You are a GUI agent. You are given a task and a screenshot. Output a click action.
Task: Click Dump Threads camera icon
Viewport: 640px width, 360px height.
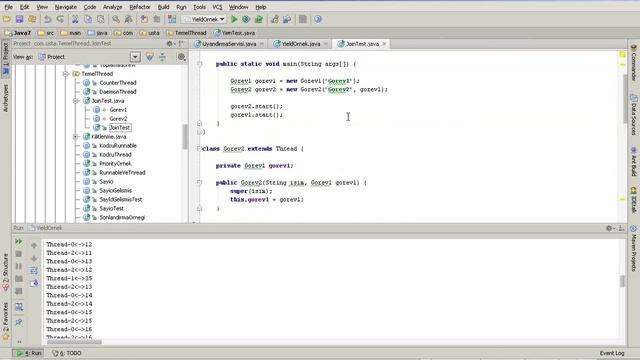19,279
